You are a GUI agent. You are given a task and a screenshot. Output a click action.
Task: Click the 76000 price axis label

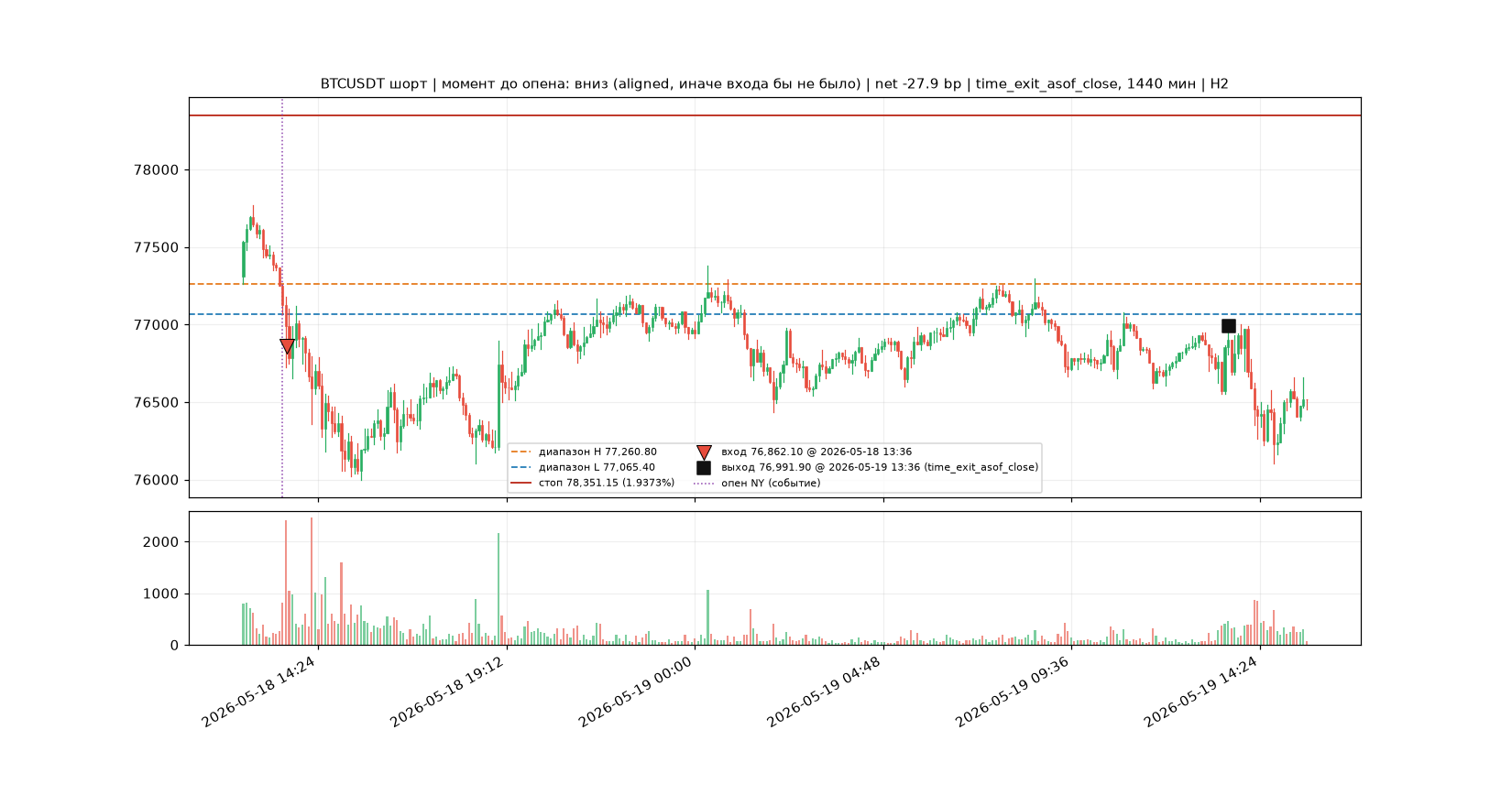[x=156, y=481]
